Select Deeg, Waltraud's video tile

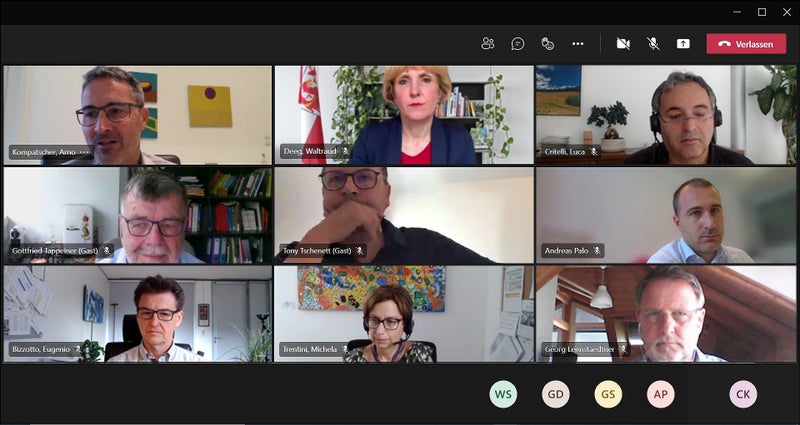pos(404,115)
